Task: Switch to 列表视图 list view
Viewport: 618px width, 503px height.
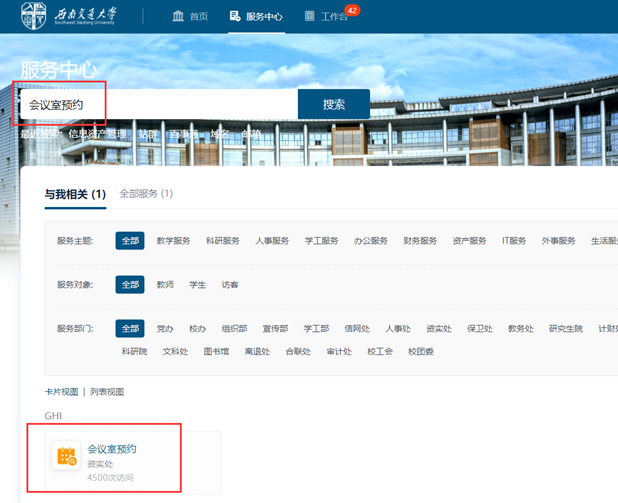Action: click(x=107, y=392)
